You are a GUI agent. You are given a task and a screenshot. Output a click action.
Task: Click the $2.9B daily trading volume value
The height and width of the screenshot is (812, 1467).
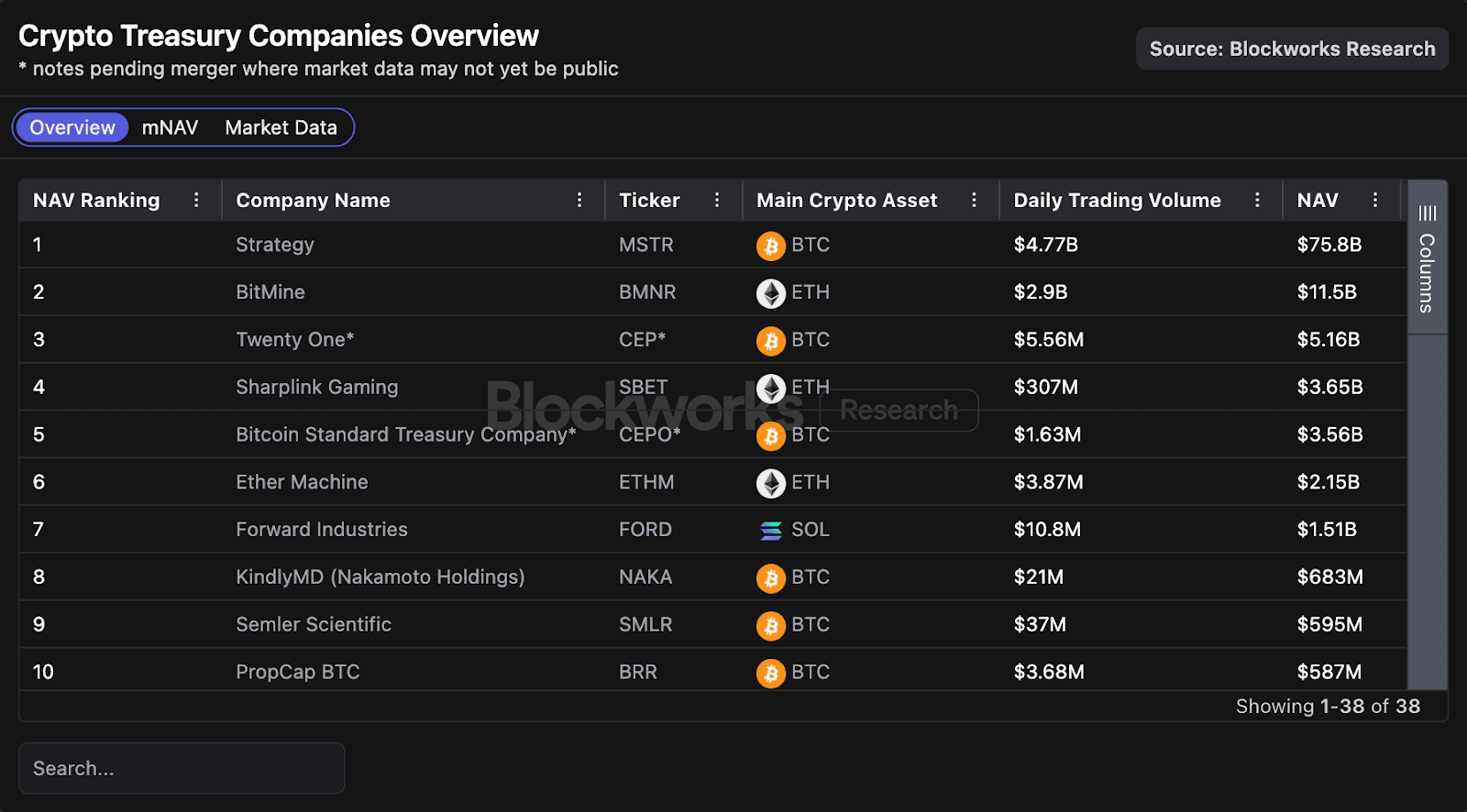coord(1041,292)
